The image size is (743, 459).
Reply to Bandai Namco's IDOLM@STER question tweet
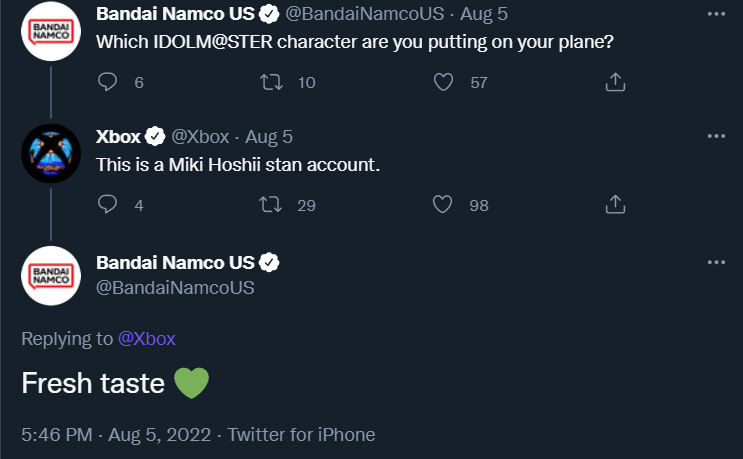(x=109, y=82)
